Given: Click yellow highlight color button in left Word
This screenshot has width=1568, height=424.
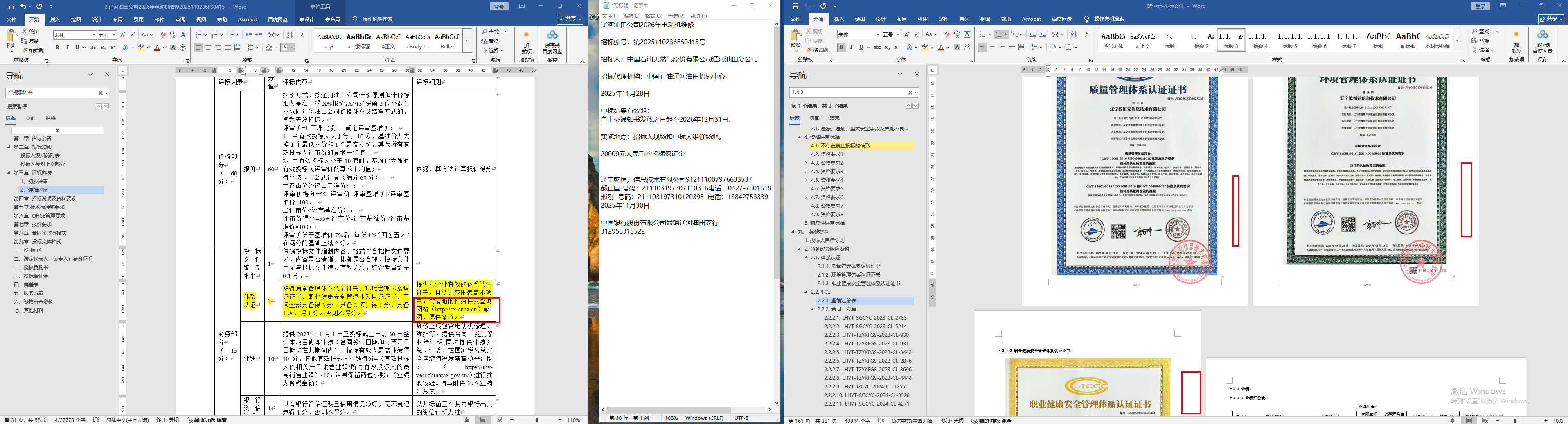Looking at the screenshot, I should (x=141, y=48).
